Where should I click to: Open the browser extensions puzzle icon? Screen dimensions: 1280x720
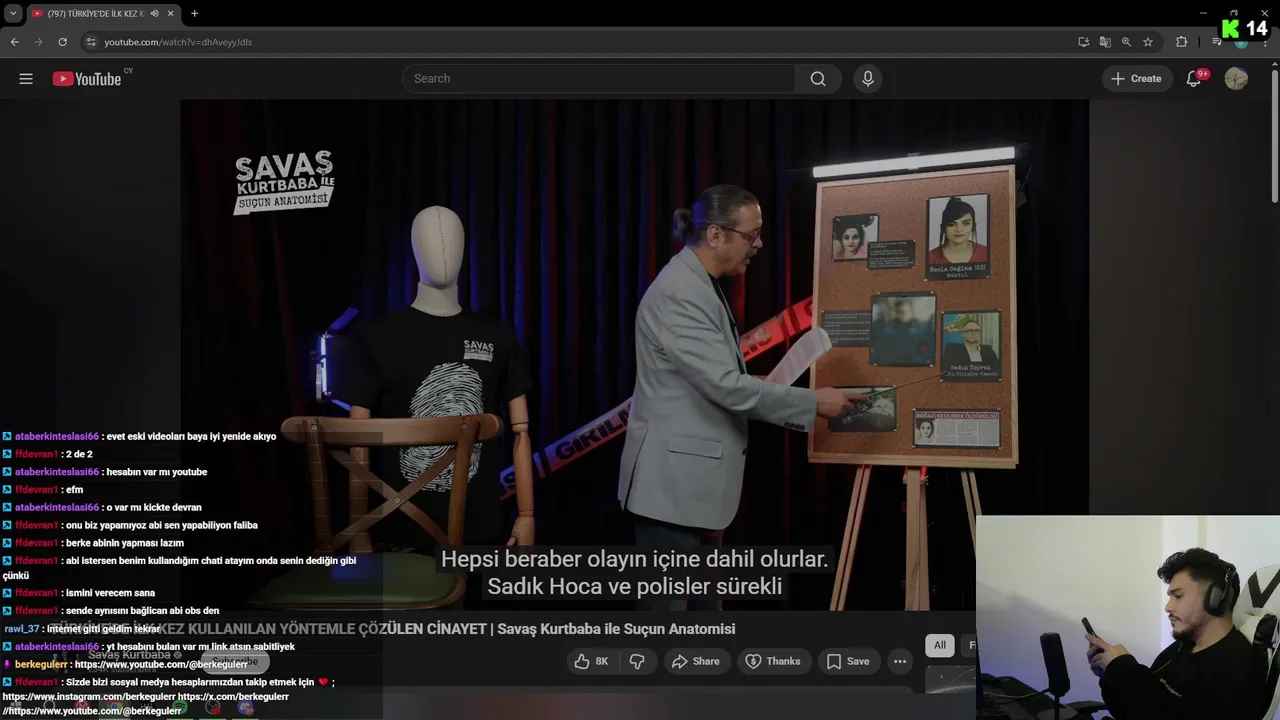1181,42
